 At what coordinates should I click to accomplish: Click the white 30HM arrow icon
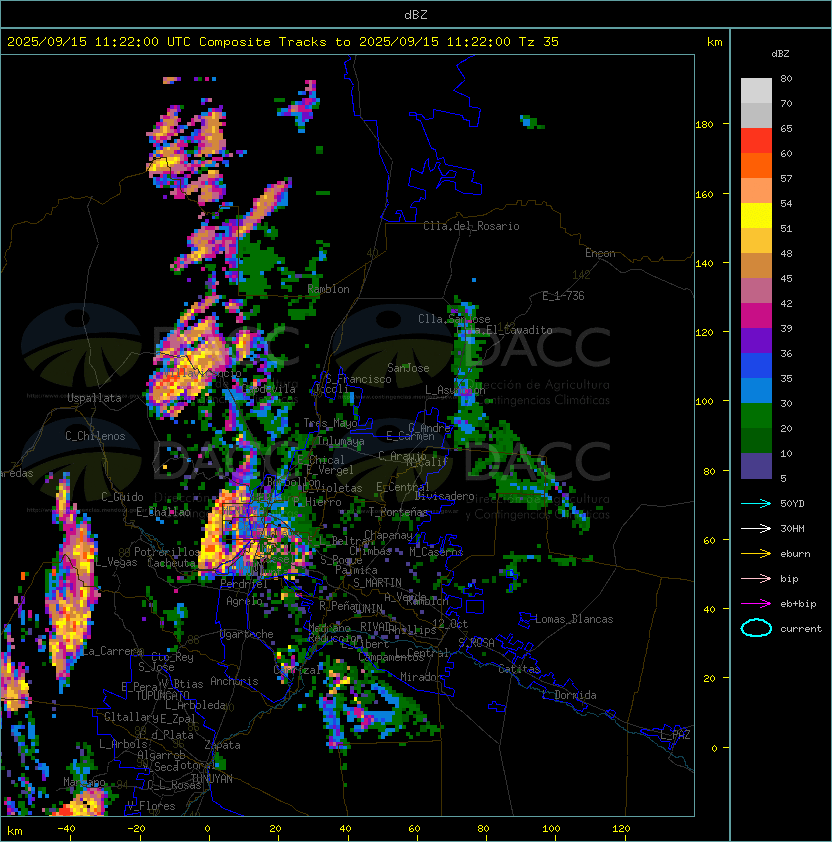point(756,528)
